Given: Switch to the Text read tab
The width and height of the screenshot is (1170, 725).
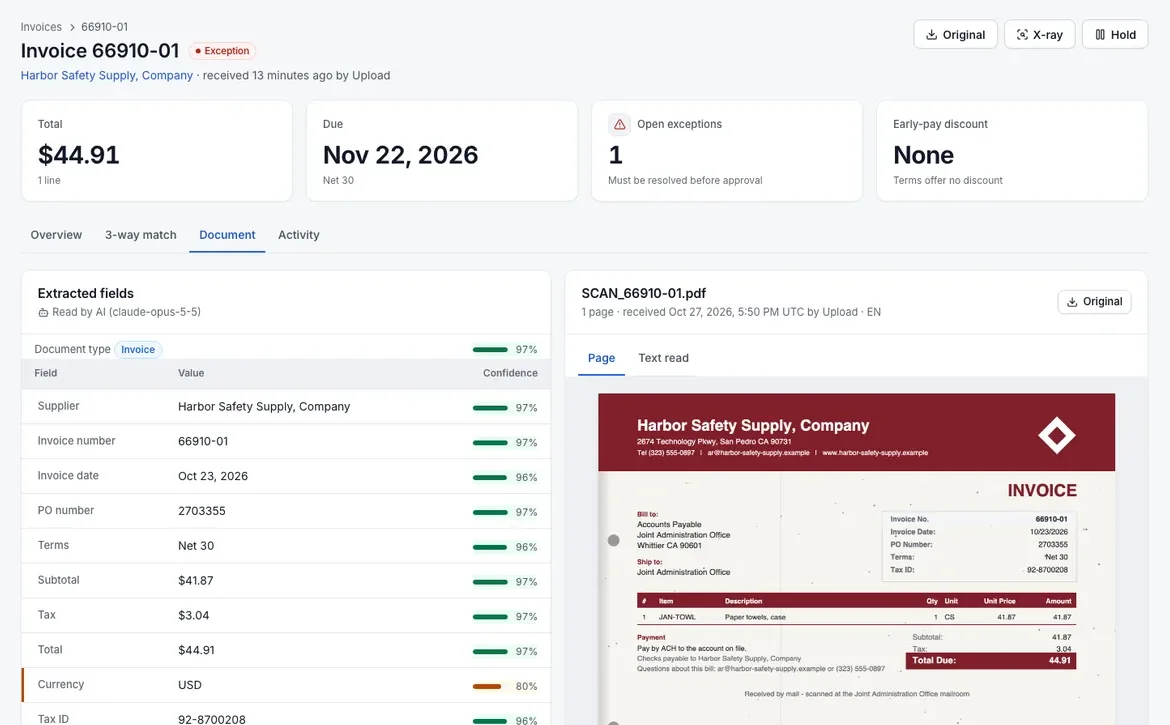Looking at the screenshot, I should (663, 358).
